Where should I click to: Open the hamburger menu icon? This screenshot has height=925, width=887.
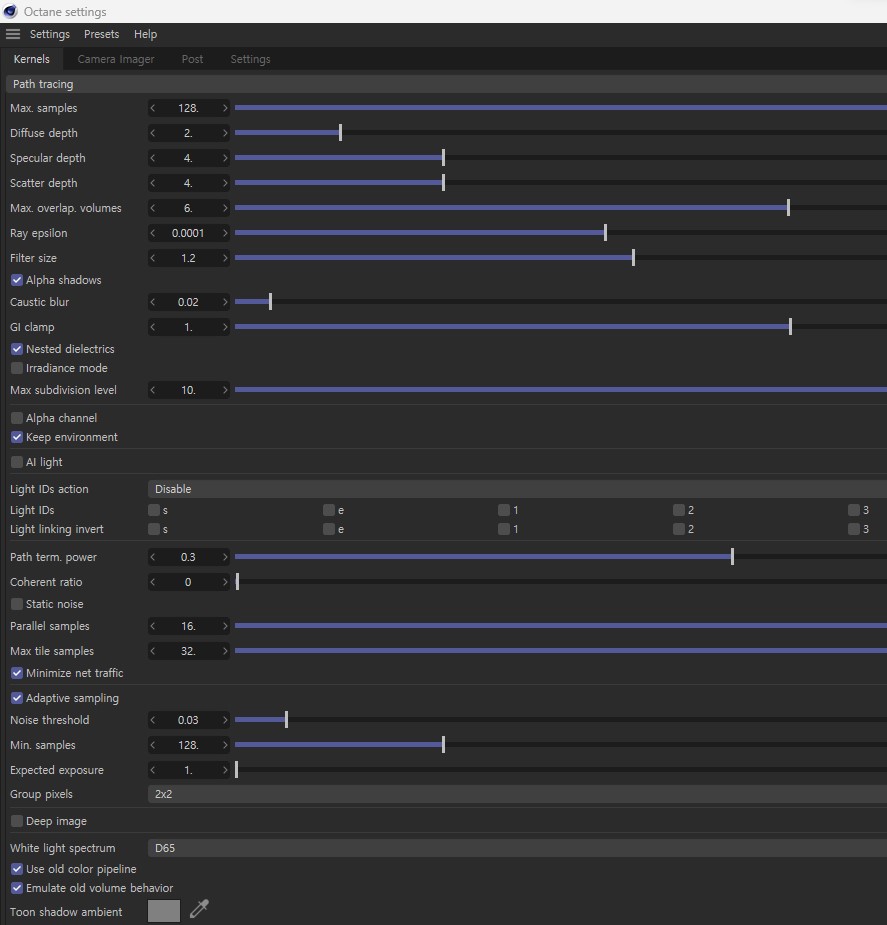(x=13, y=34)
